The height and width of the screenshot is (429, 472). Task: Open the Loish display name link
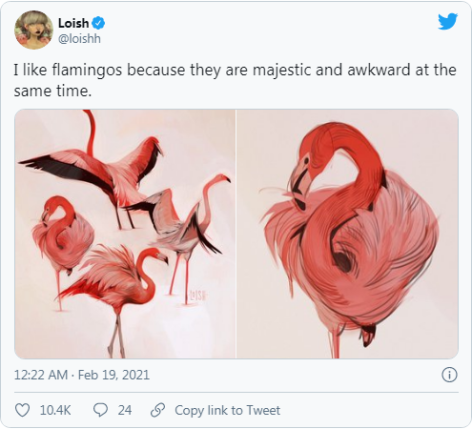point(73,23)
